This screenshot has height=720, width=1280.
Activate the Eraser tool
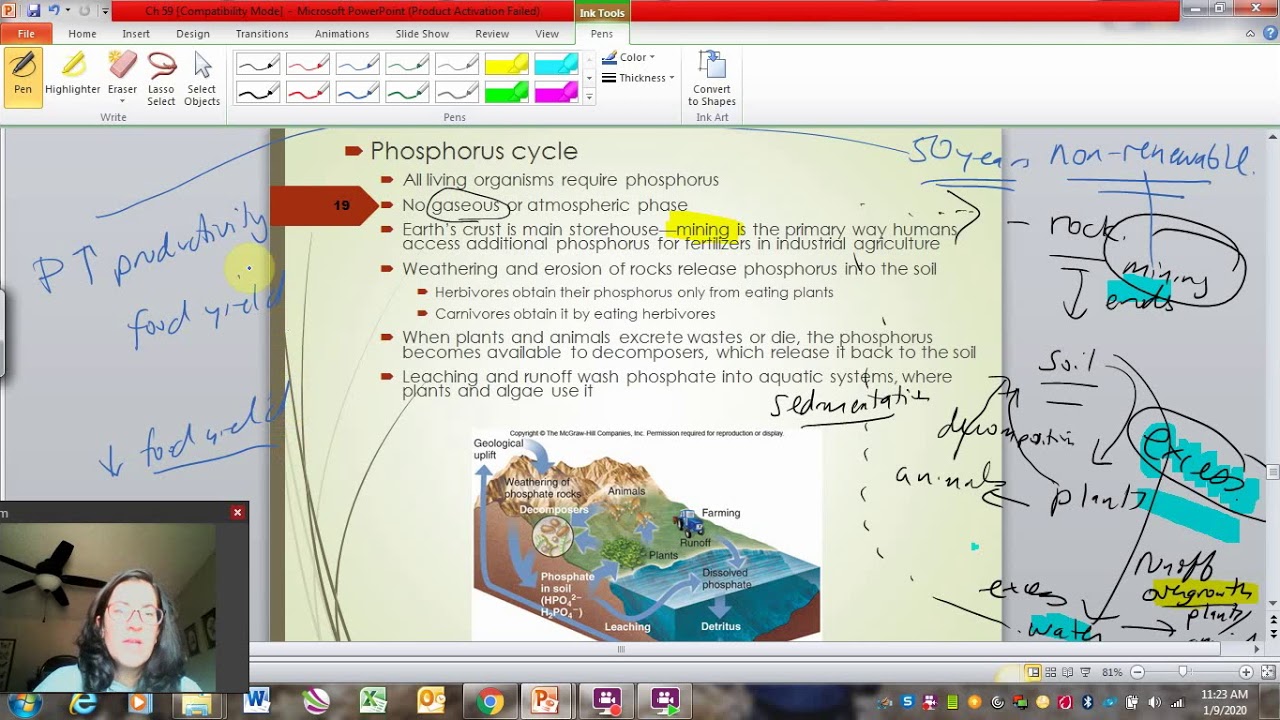tap(122, 77)
